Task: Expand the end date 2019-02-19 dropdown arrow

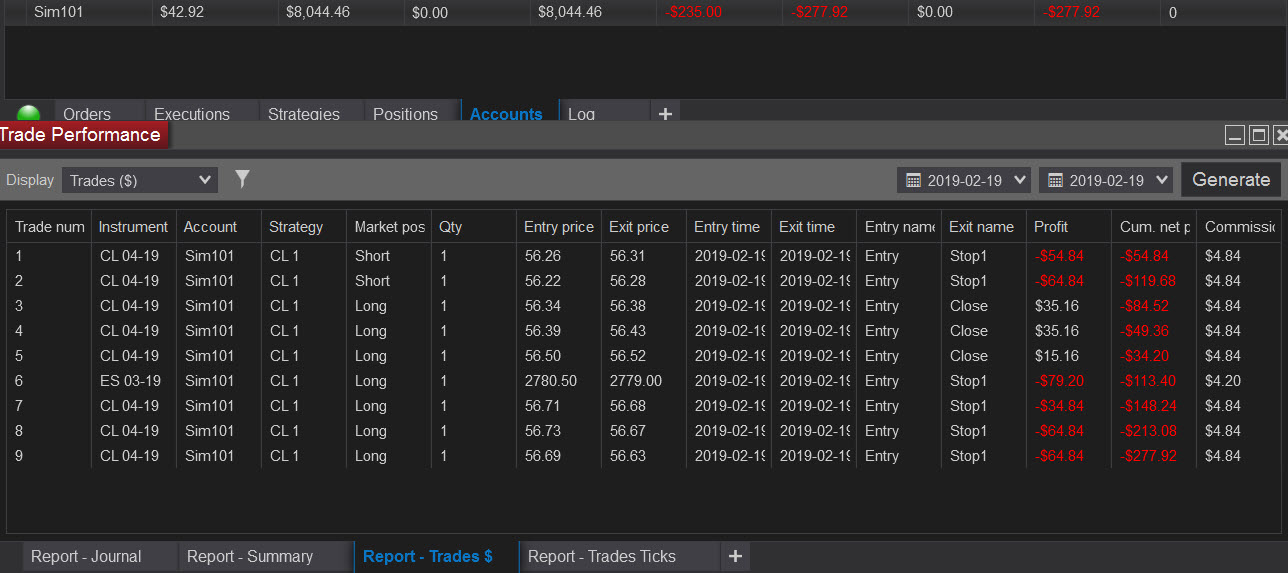Action: (x=1161, y=180)
